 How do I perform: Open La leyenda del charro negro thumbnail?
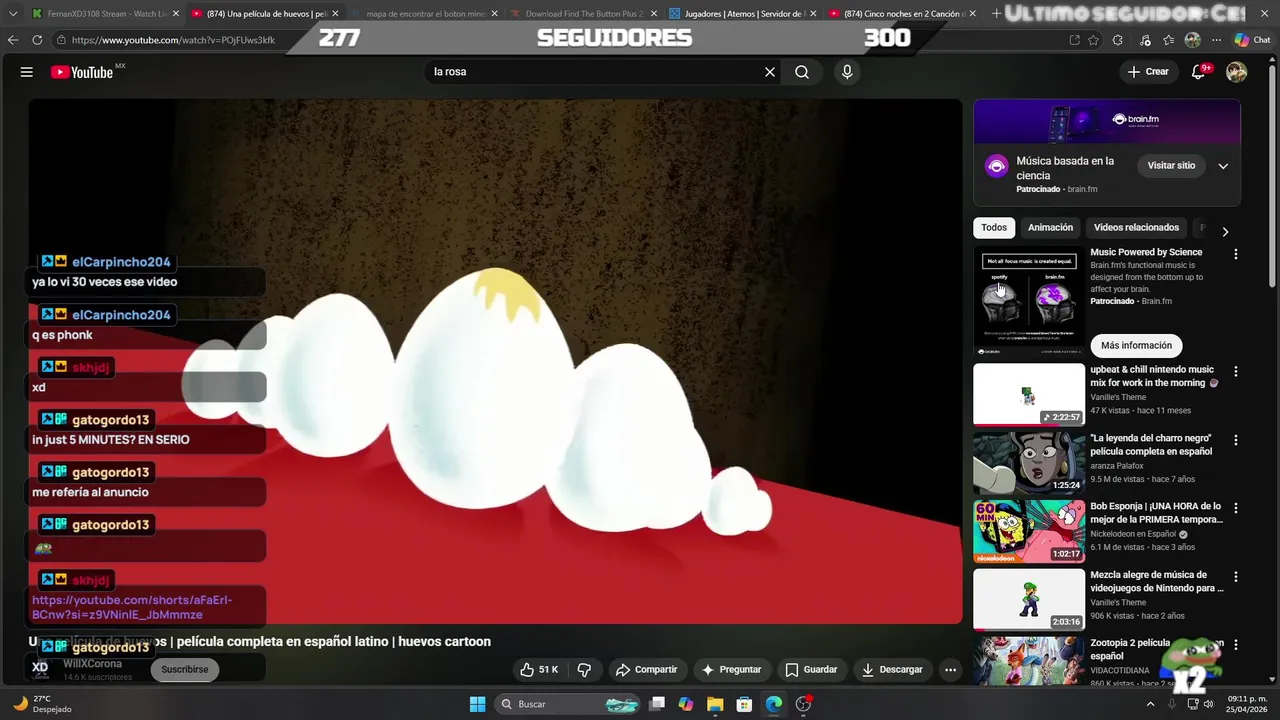pyautogui.click(x=1029, y=463)
